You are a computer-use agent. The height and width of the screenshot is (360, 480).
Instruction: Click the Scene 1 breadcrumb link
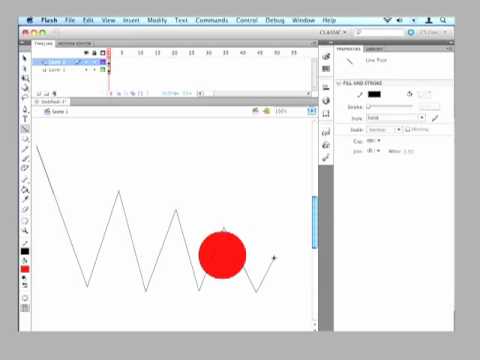click(60, 111)
